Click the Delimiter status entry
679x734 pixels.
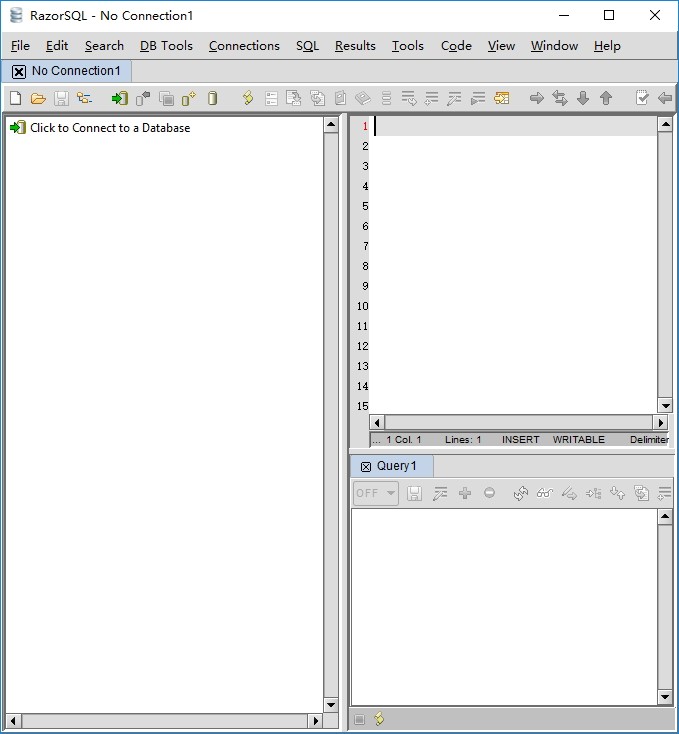(649, 440)
